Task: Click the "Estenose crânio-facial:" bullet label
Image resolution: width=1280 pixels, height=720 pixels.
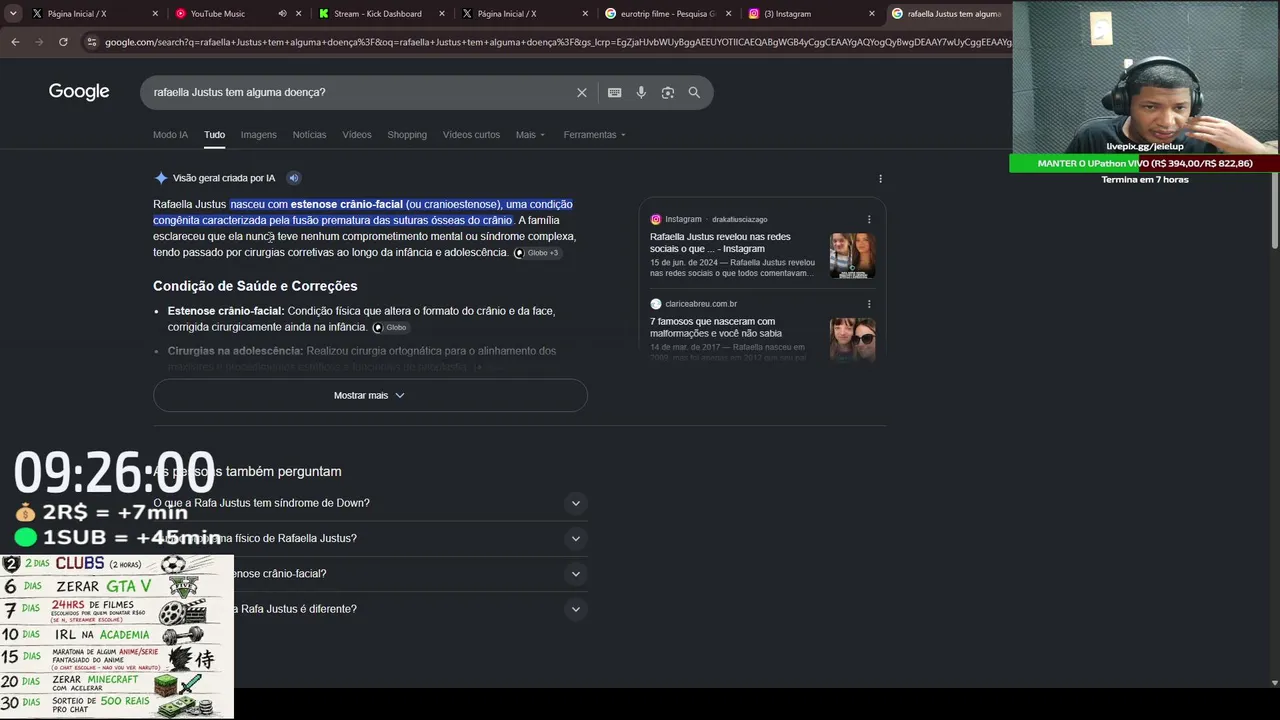Action: 226,311
